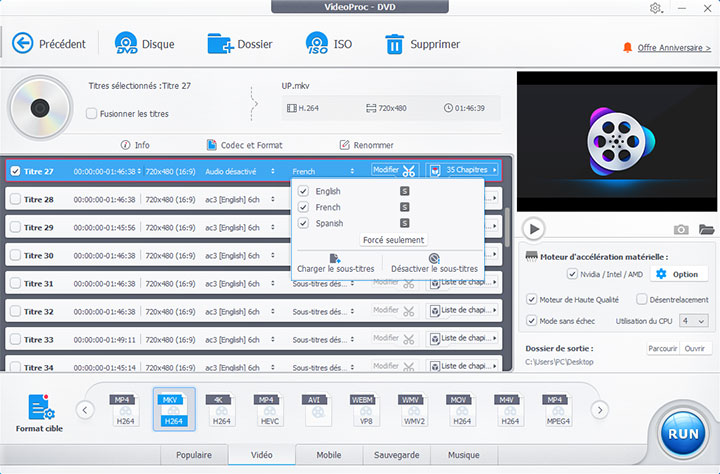Play the preview video
The image size is (720, 474).
click(x=534, y=229)
